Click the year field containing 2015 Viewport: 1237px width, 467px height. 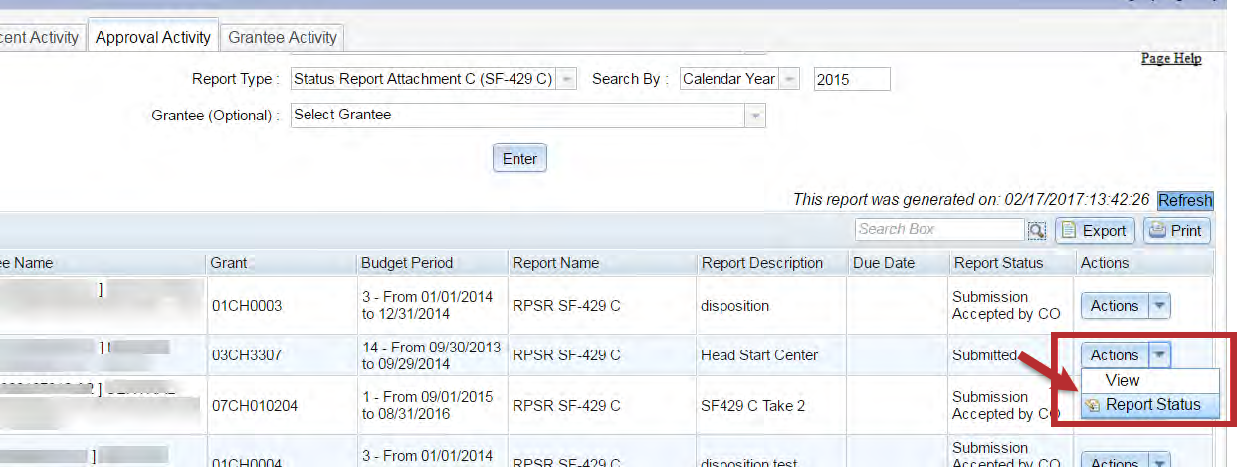click(x=851, y=80)
